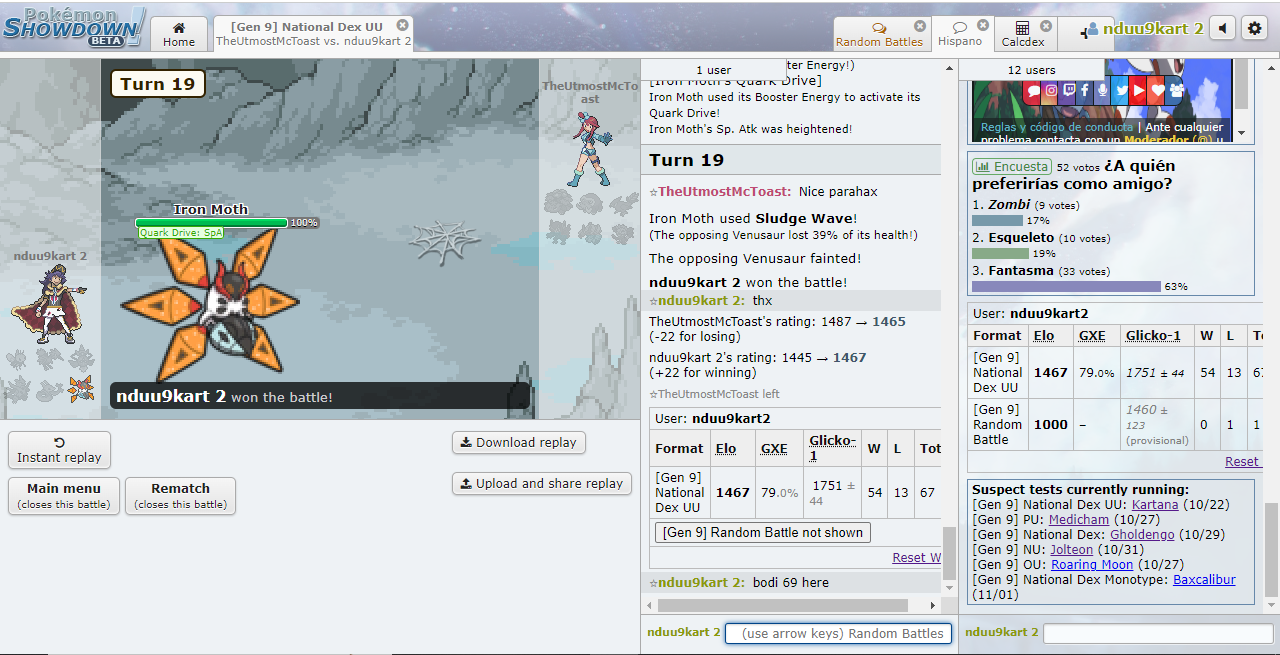
Task: Click the red speech bubble icon in the banner
Action: click(x=1033, y=91)
